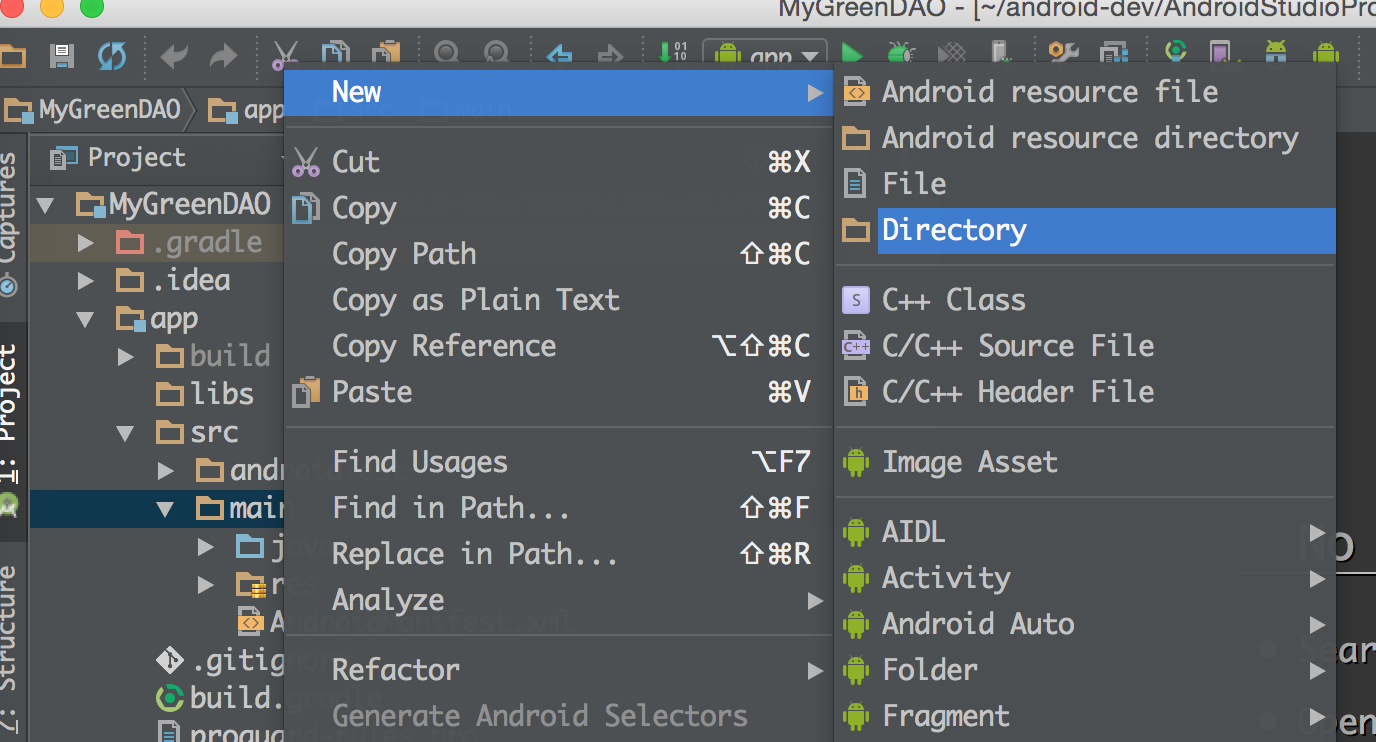Click the Make Project build icon

(666, 54)
